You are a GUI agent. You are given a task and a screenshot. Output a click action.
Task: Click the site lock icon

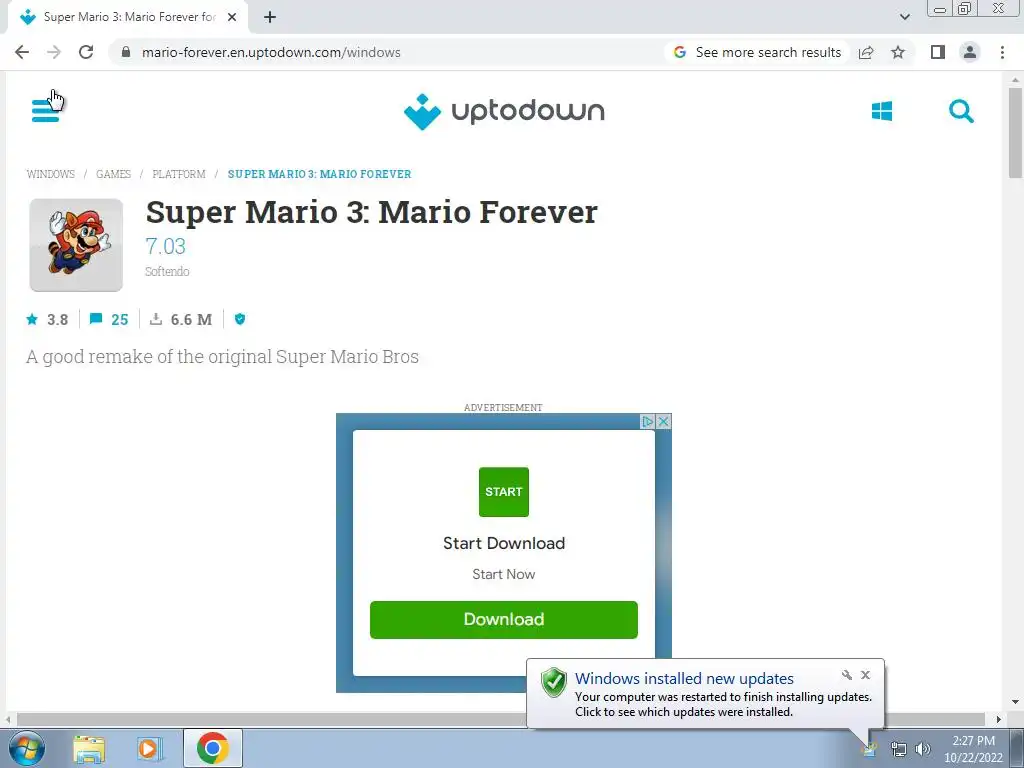126,52
